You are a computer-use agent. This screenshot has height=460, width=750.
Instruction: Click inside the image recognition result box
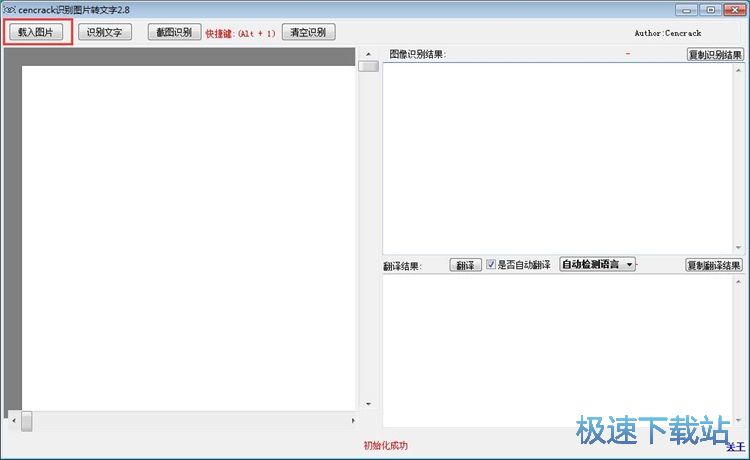point(558,158)
